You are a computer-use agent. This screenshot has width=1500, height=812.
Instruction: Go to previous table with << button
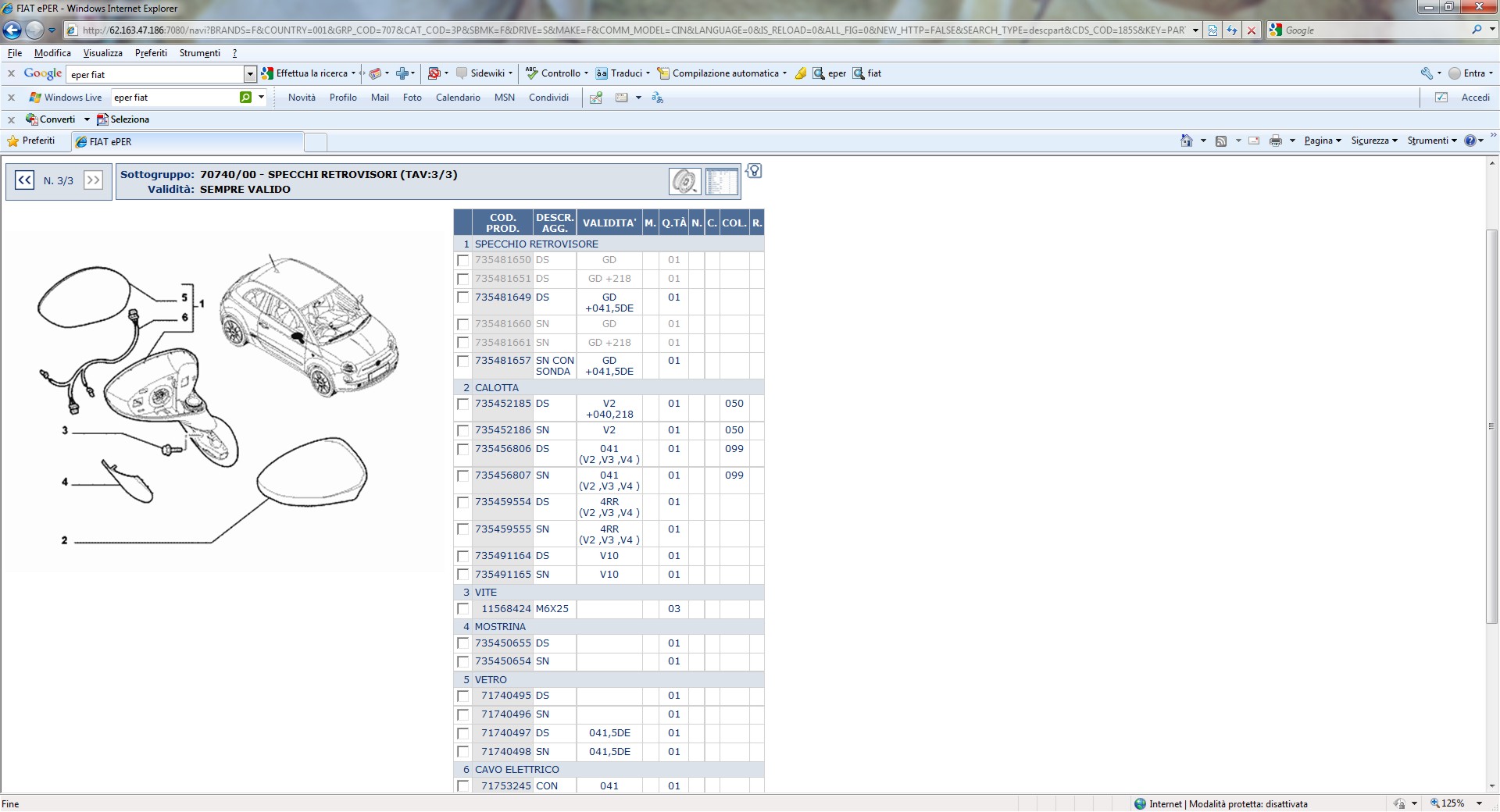(24, 180)
